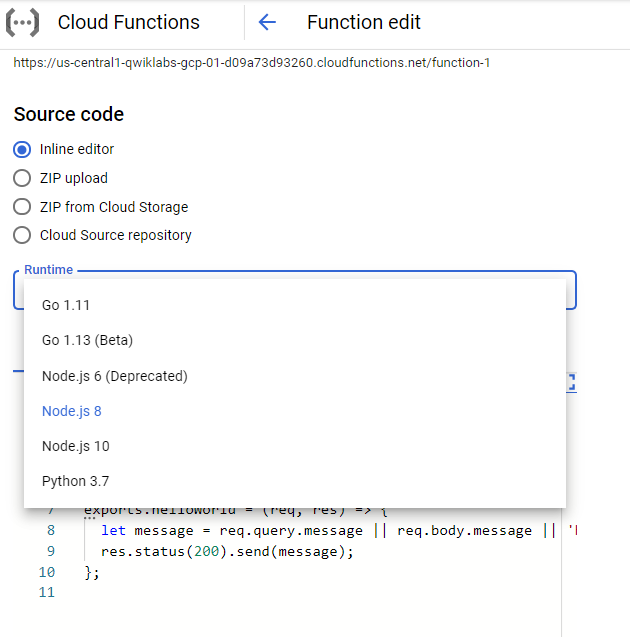The width and height of the screenshot is (630, 637).
Task: Click the Function edit heading
Action: pos(364,22)
